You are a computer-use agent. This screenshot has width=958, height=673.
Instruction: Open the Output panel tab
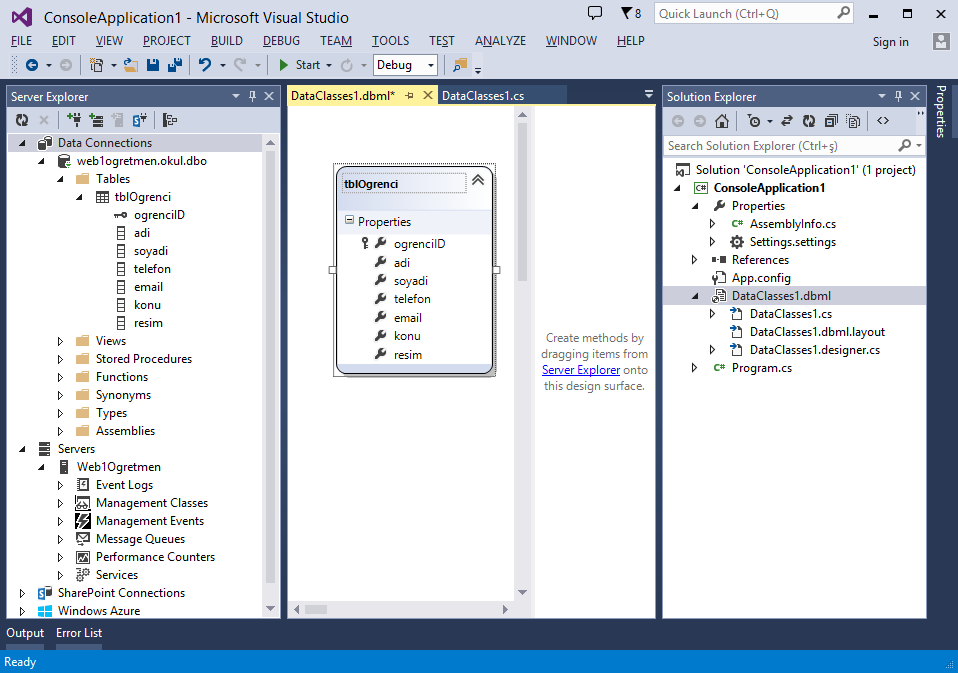click(x=25, y=633)
